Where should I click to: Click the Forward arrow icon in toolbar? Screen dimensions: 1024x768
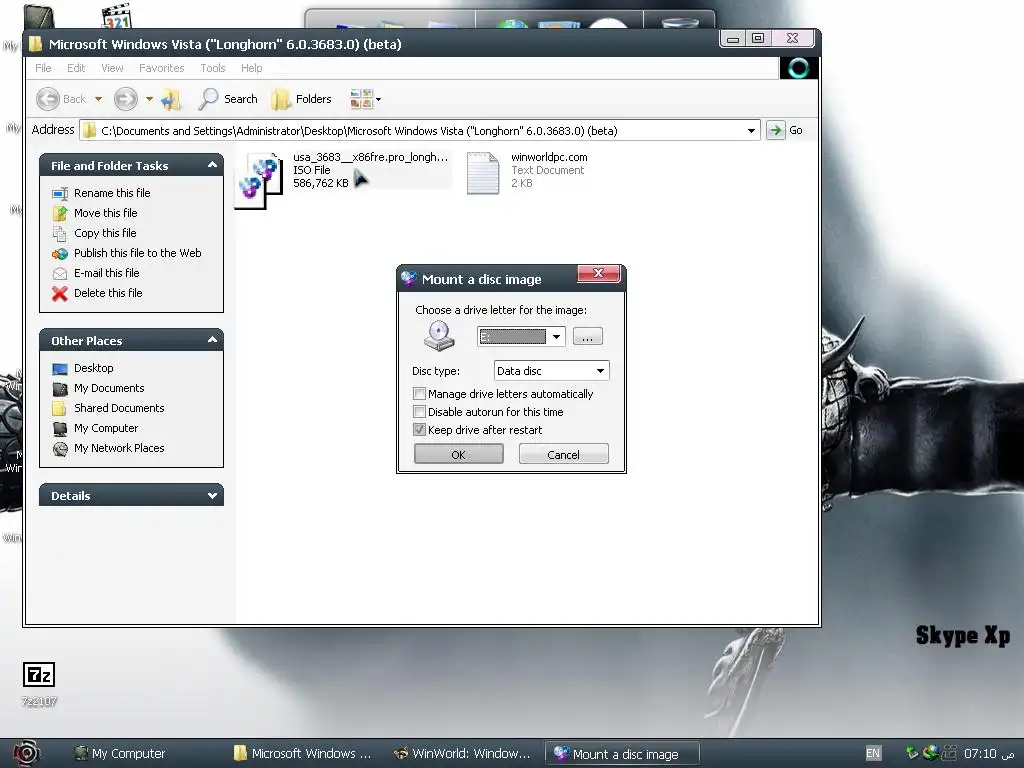click(125, 99)
